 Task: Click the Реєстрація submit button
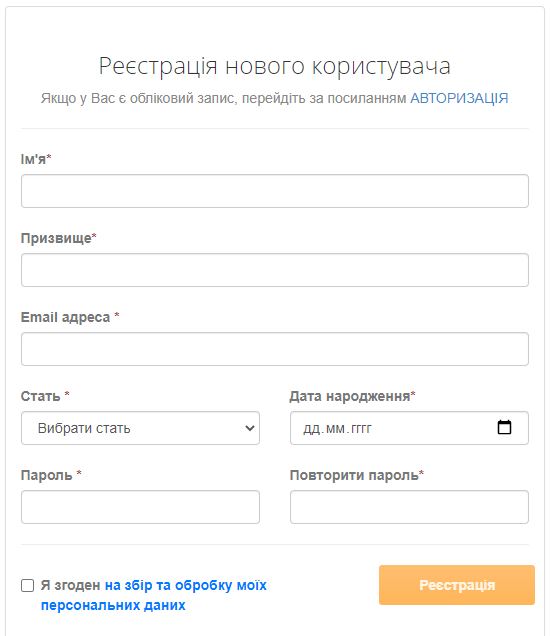[457, 585]
